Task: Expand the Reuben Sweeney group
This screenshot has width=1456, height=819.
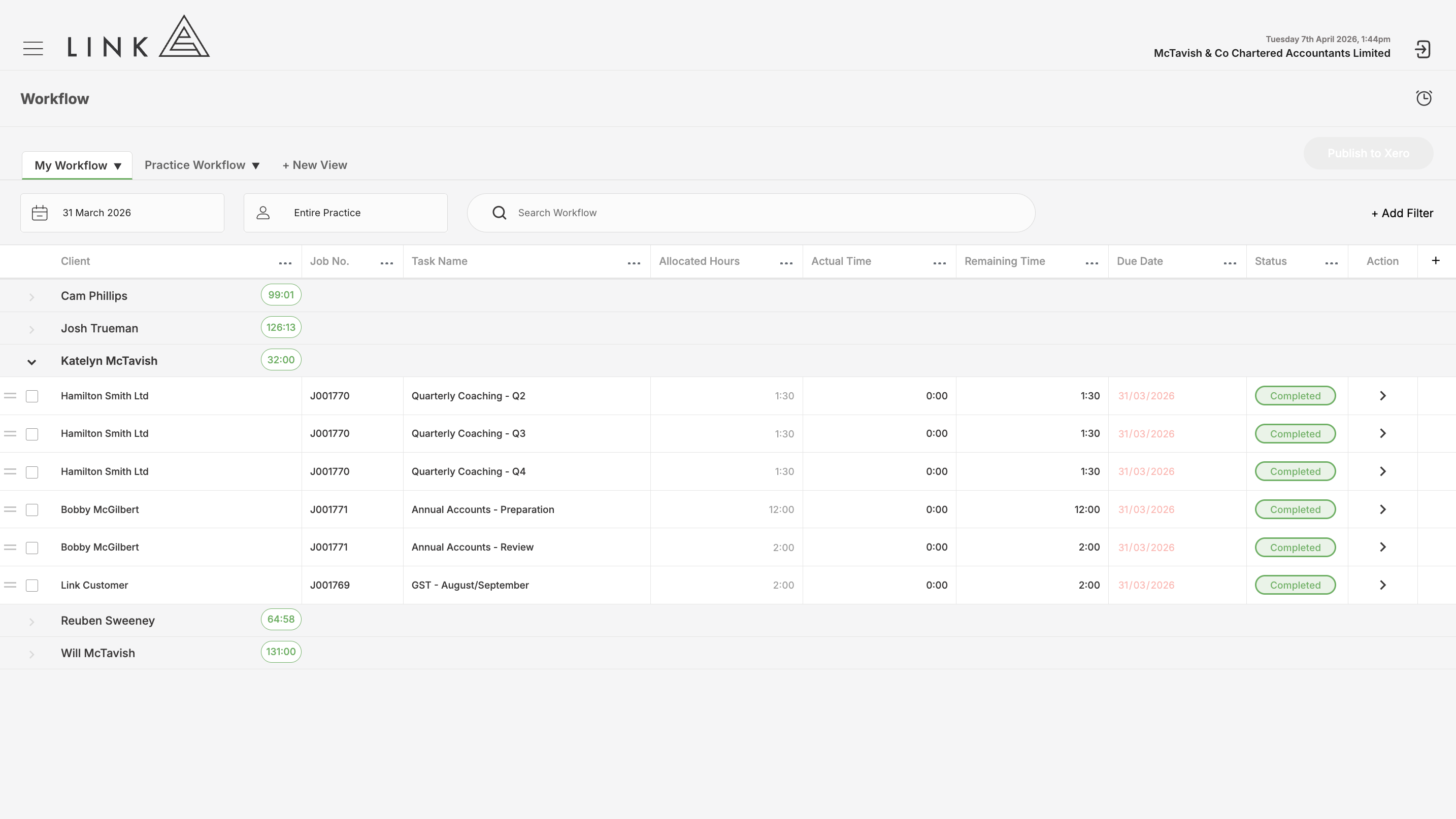Action: (x=31, y=622)
